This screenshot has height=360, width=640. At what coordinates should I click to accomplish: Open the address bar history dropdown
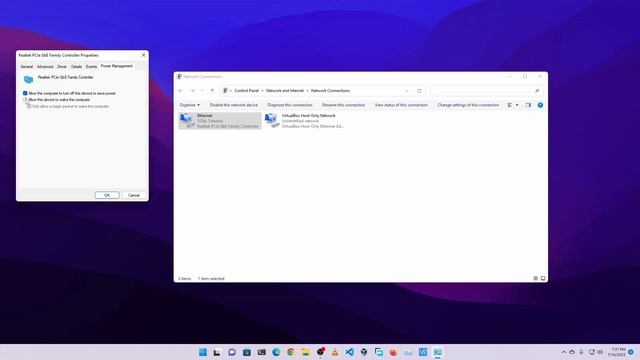(407, 91)
